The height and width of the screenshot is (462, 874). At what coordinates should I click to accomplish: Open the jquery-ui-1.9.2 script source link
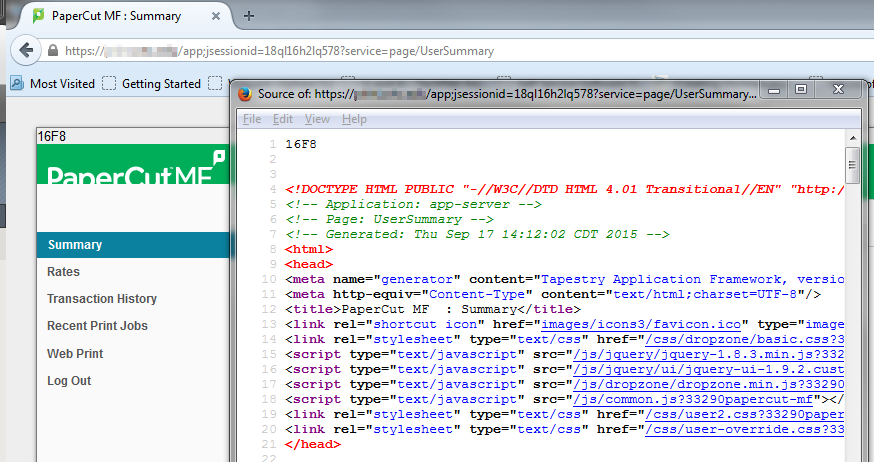[x=708, y=369]
